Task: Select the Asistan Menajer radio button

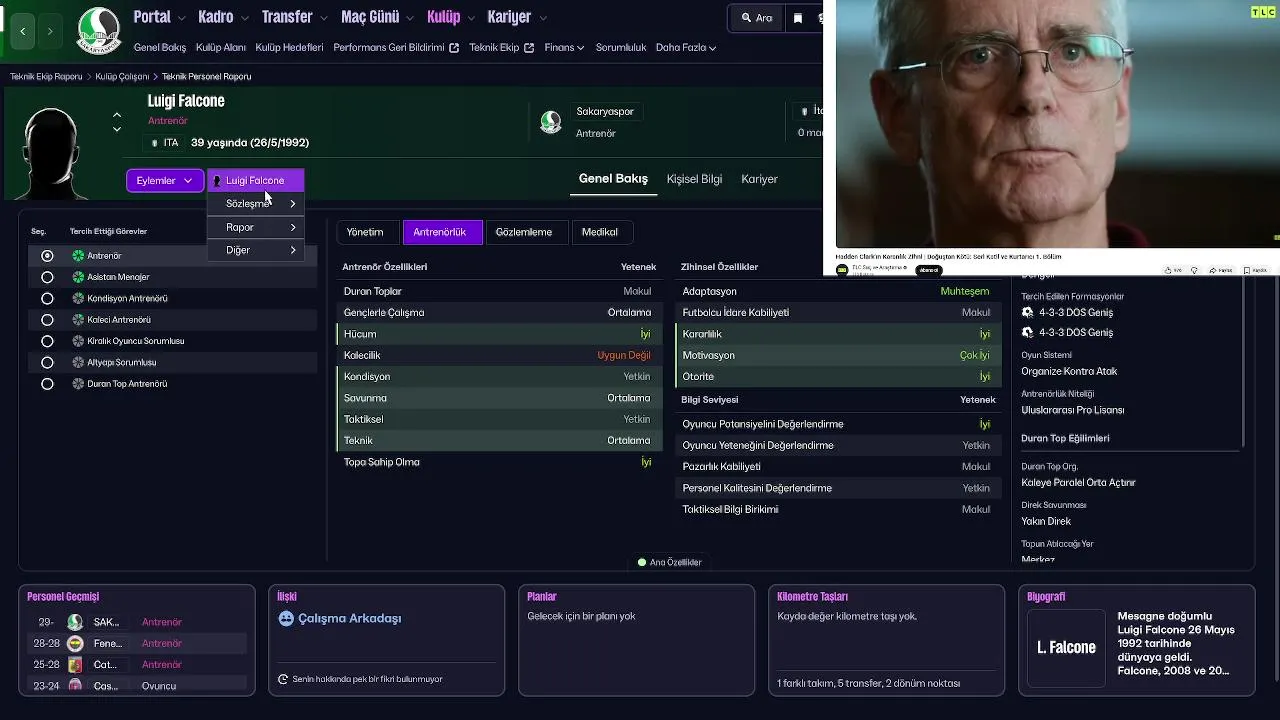Action: coord(47,277)
